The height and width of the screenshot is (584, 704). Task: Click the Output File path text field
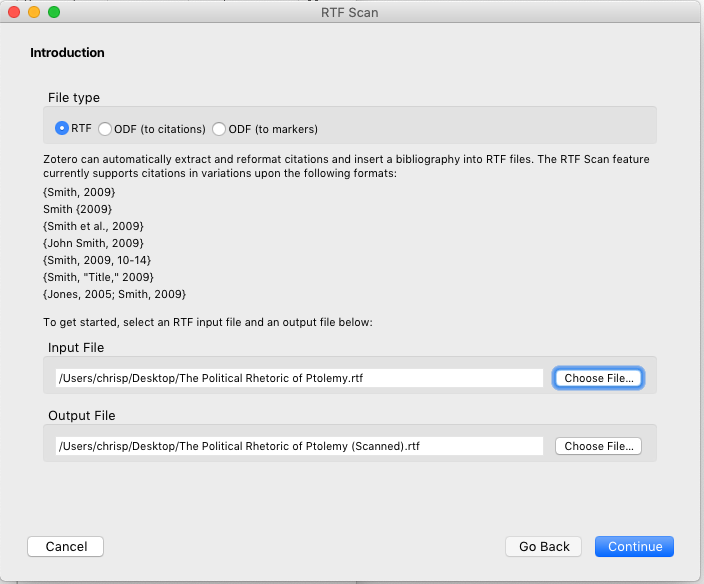[299, 446]
